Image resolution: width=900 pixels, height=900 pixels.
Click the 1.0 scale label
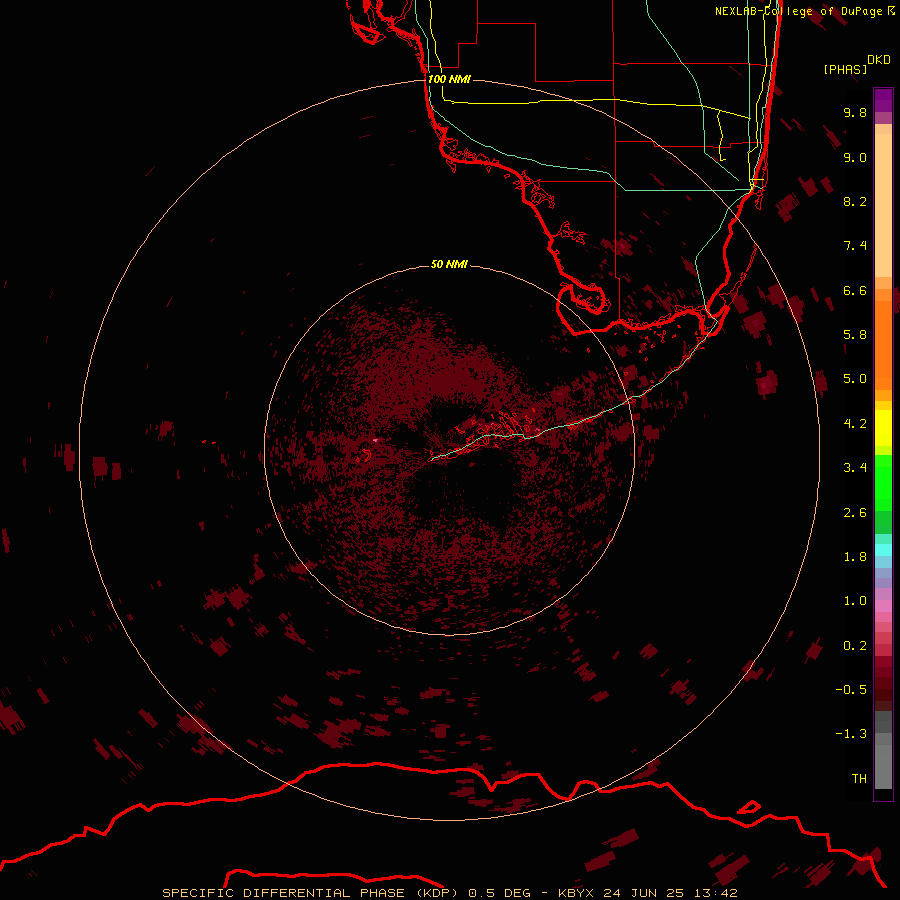coord(855,601)
